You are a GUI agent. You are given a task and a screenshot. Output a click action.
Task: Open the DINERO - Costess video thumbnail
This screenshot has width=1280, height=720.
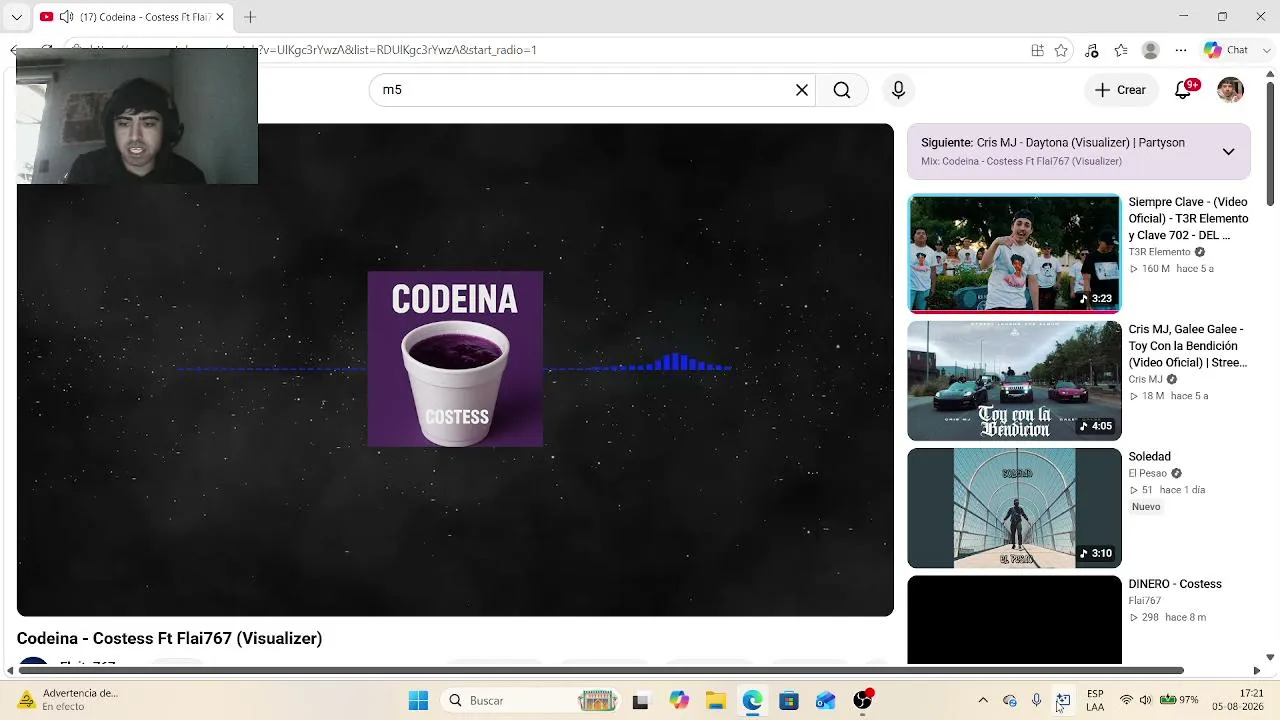(x=1014, y=619)
